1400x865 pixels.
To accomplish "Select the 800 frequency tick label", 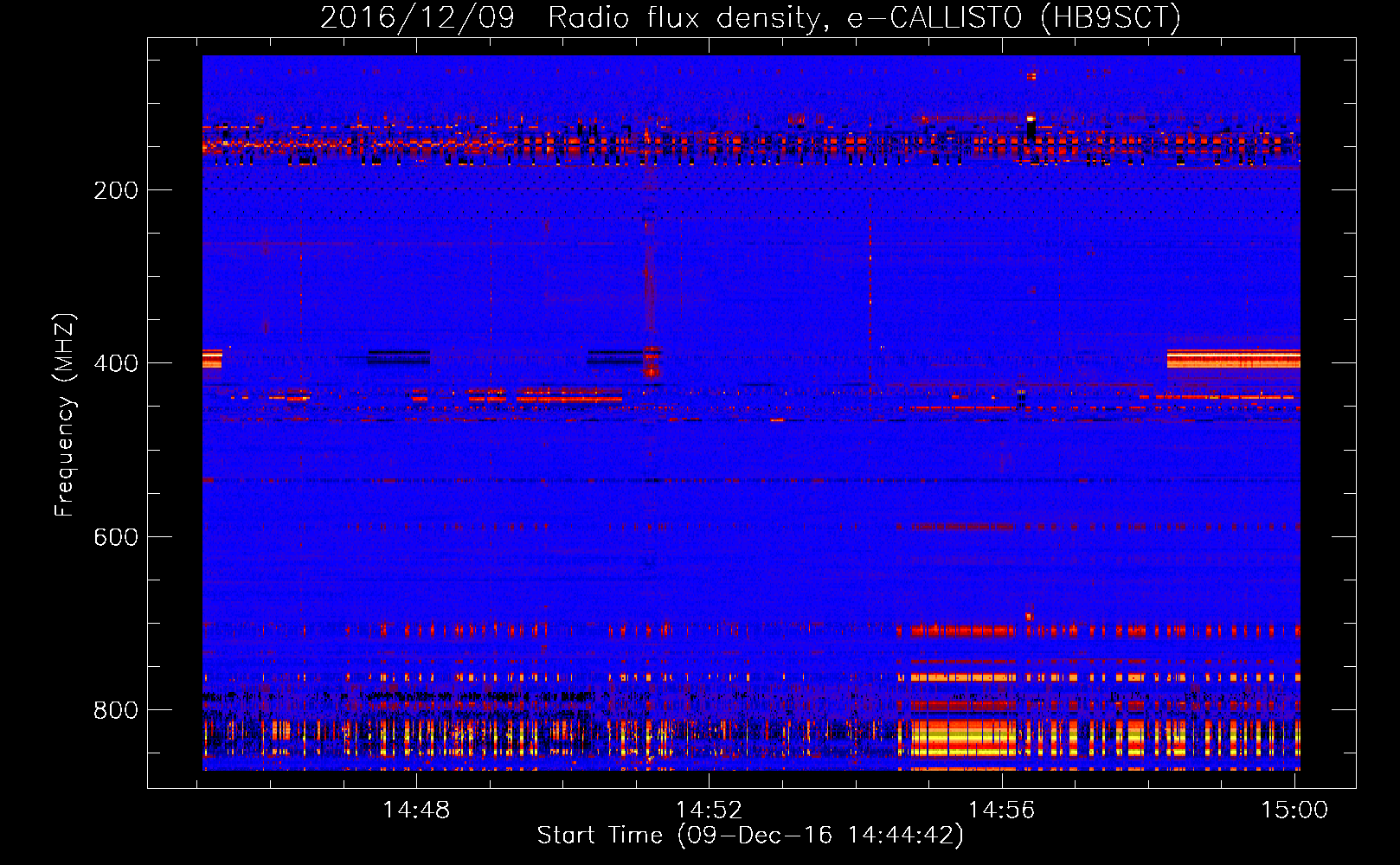I will pyautogui.click(x=116, y=710).
